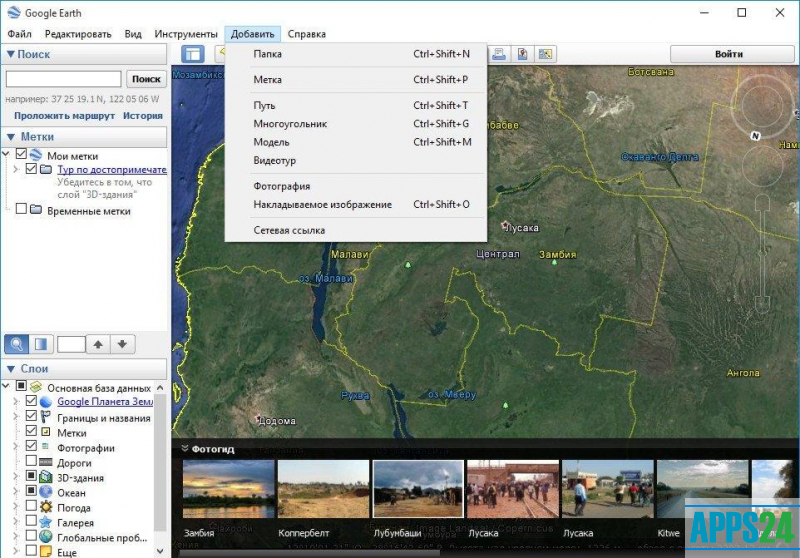Click the Gallery star layer icon
The width and height of the screenshot is (800, 558).
46,522
